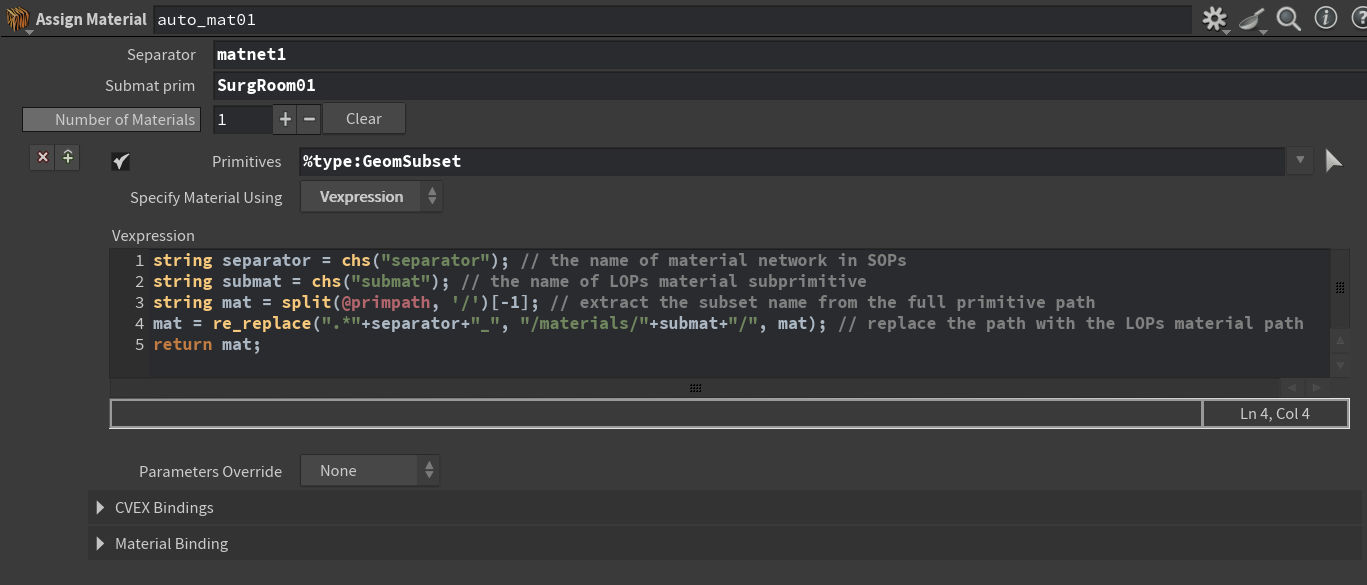The image size is (1367, 585).
Task: Open the gear parameter settings menu
Action: (x=1214, y=19)
